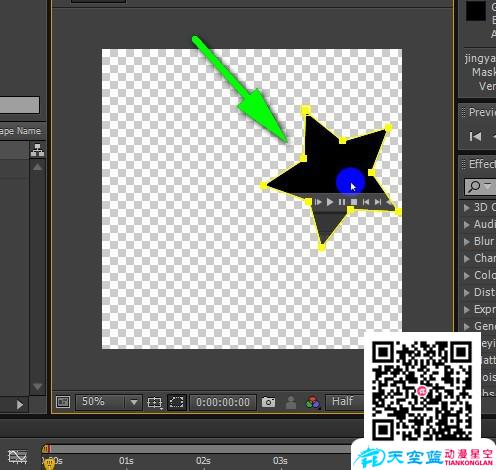This screenshot has width=496, height=470.
Task: Toggle mask and shape path visibility
Action: click(176, 402)
